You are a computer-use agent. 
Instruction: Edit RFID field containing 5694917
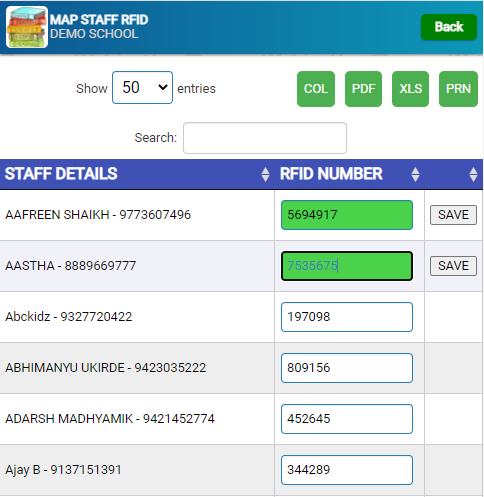tap(347, 215)
